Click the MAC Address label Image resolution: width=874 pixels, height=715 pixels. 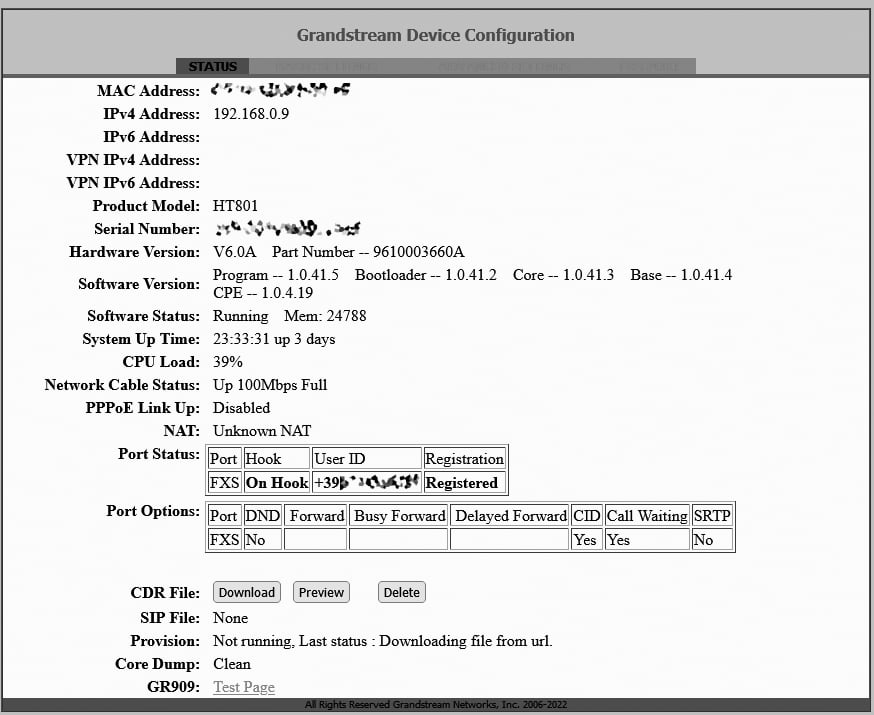[x=148, y=91]
